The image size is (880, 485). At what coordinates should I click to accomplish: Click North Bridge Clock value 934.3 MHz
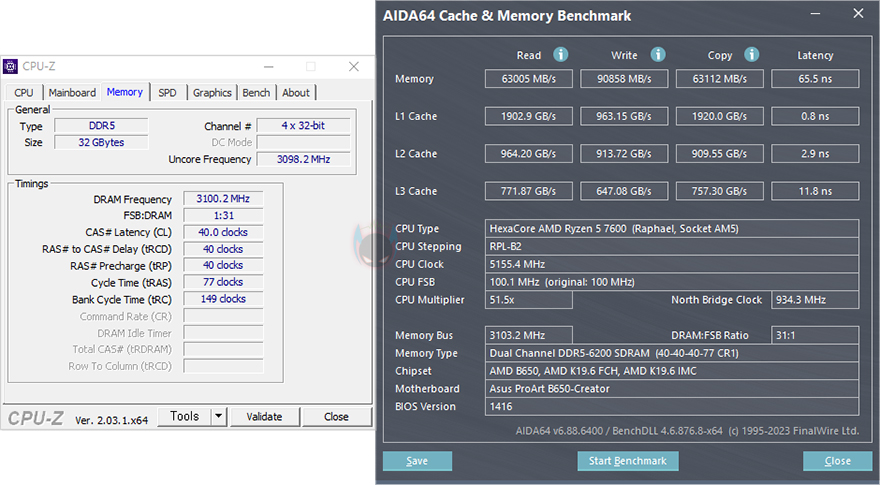click(815, 300)
